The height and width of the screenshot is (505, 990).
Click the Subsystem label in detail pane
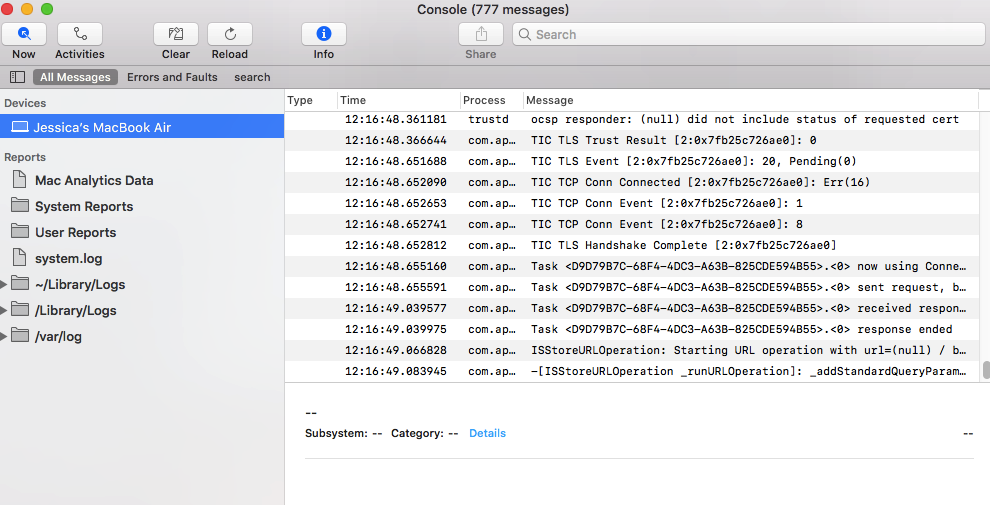(x=336, y=433)
